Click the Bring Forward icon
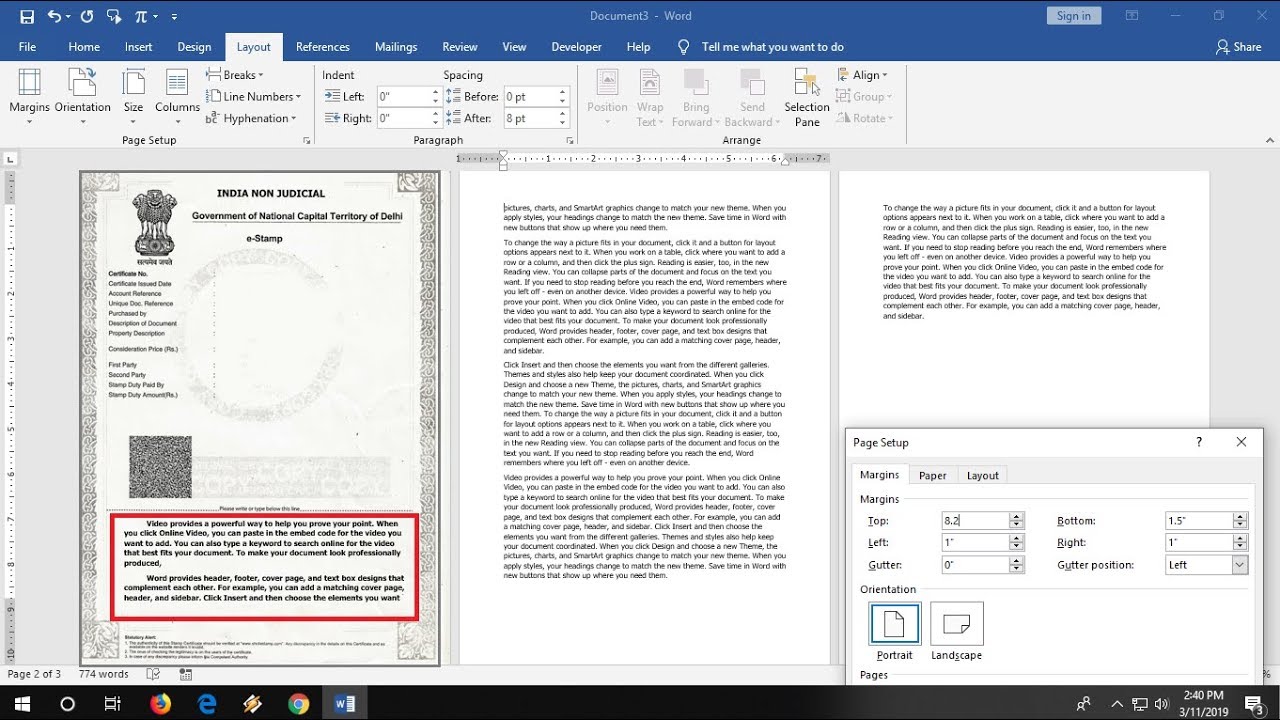 [x=696, y=97]
